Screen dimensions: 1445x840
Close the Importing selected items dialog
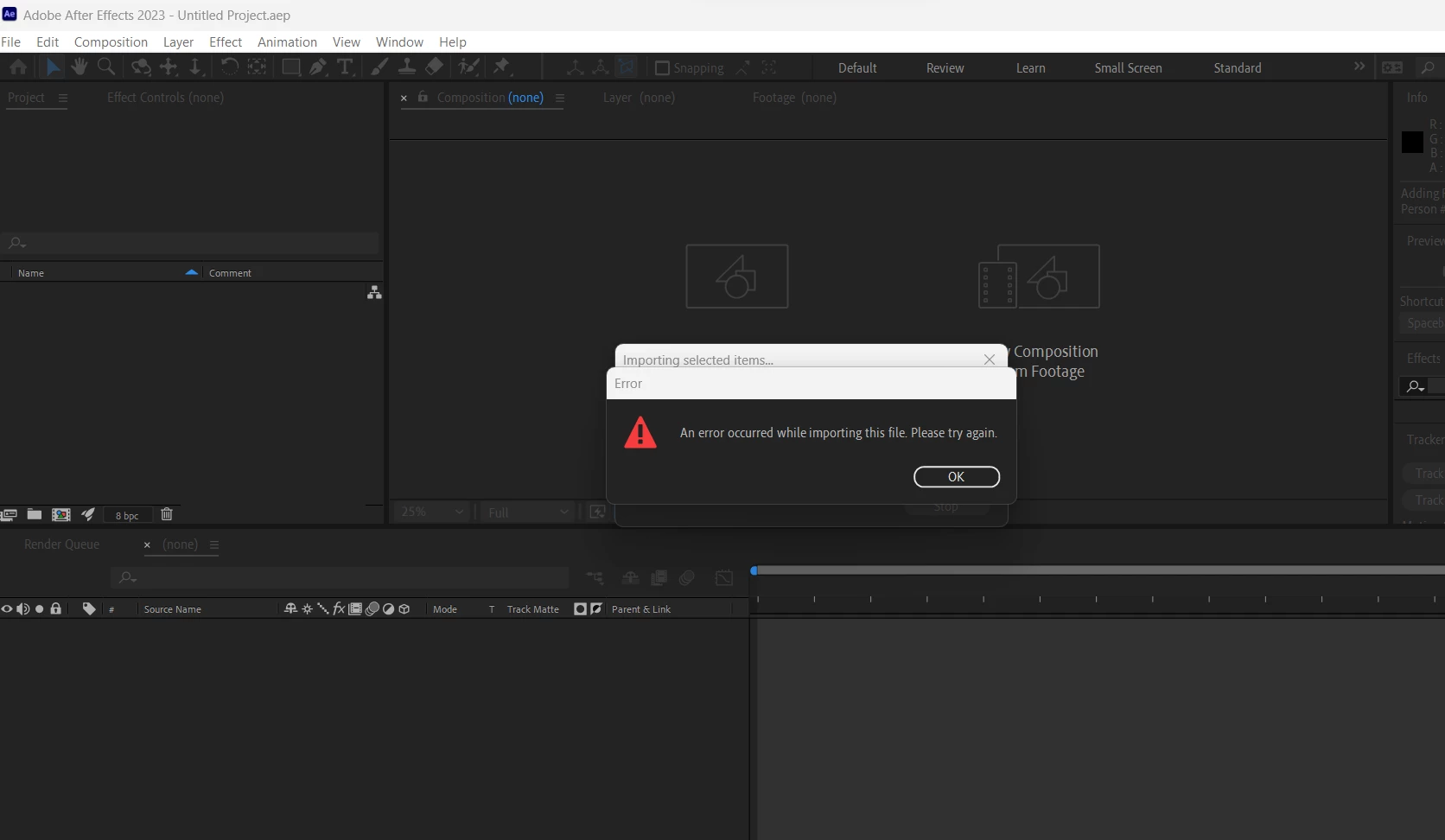pos(990,360)
